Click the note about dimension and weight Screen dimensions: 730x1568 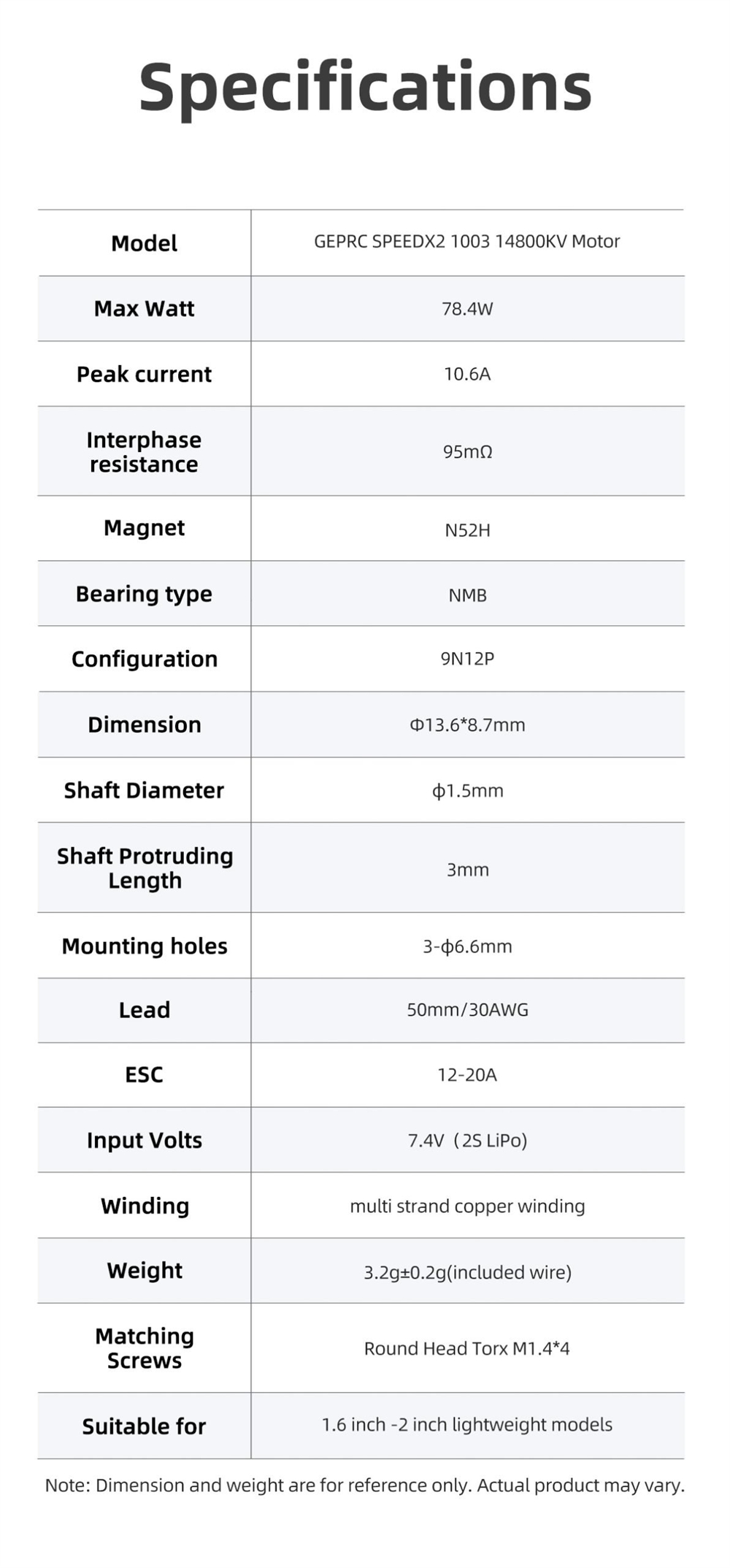[364, 1485]
